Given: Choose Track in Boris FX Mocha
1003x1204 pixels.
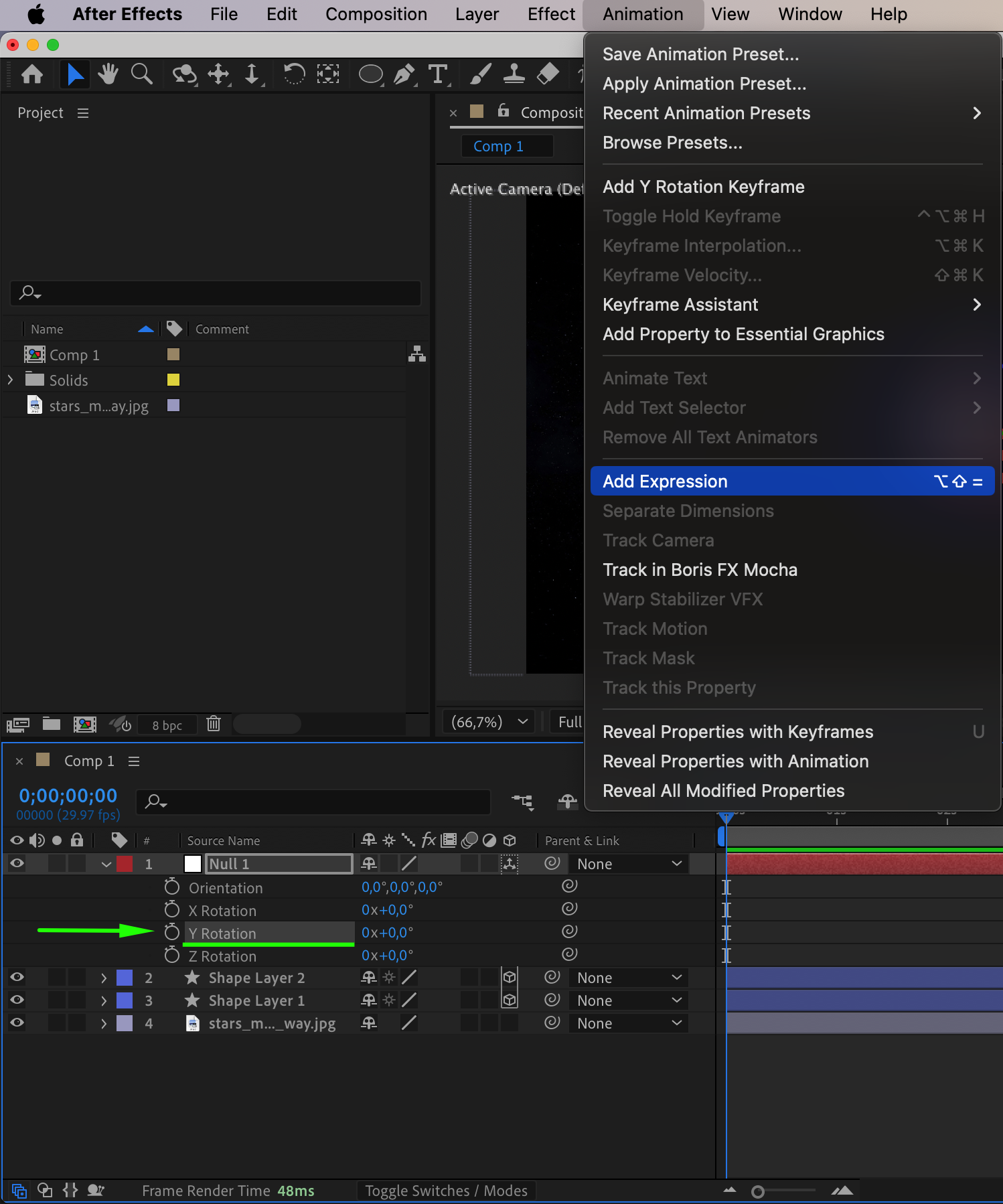Looking at the screenshot, I should pos(792,570).
